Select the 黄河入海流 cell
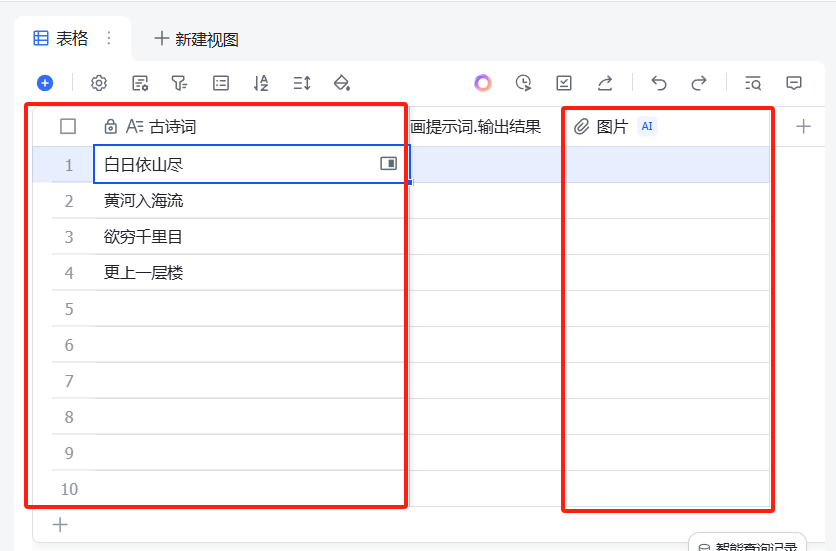Screen dimensions: 836x551 click(250, 201)
